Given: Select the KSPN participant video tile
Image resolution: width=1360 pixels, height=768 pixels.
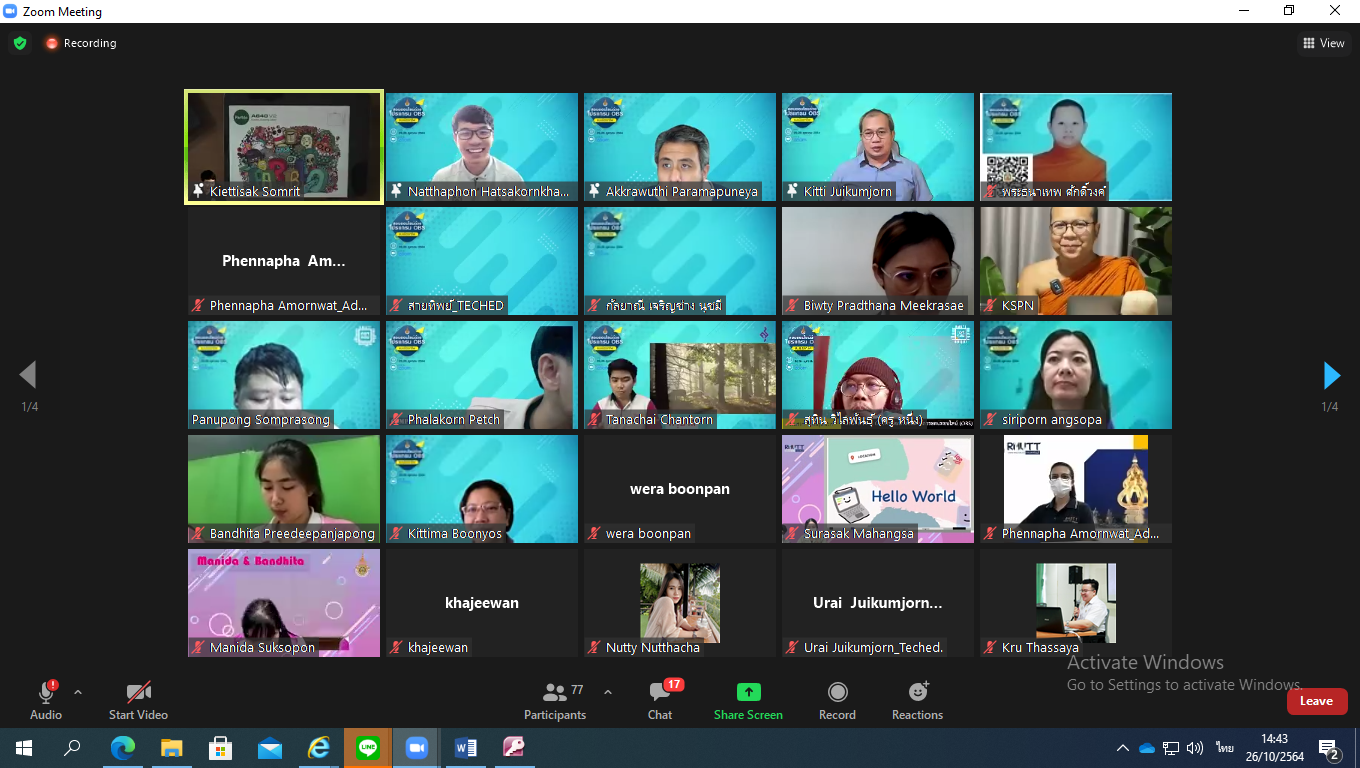Looking at the screenshot, I should (x=1076, y=261).
